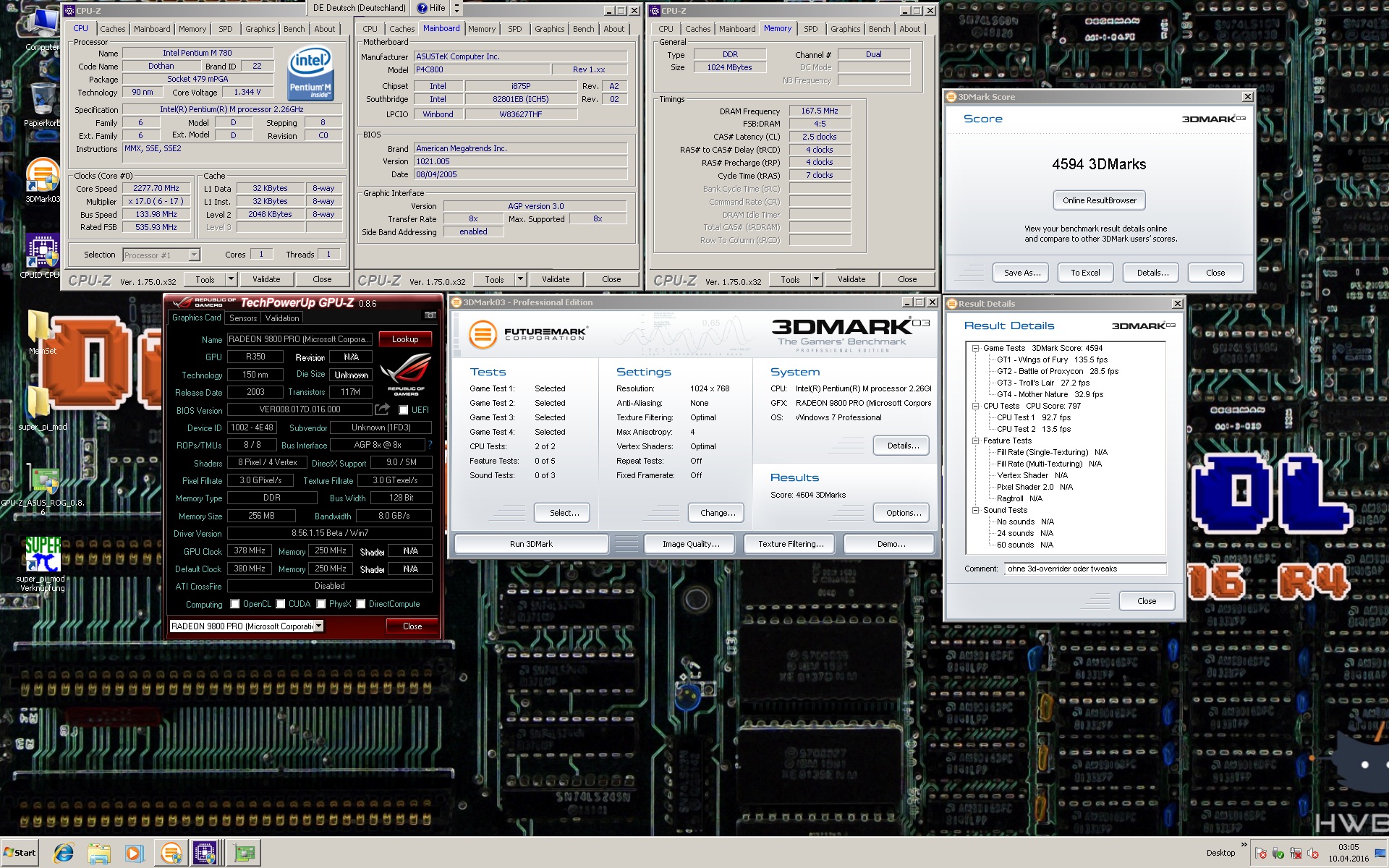Click the safely remove hardware tray icon
Image resolution: width=1389 pixels, height=868 pixels.
(1278, 854)
